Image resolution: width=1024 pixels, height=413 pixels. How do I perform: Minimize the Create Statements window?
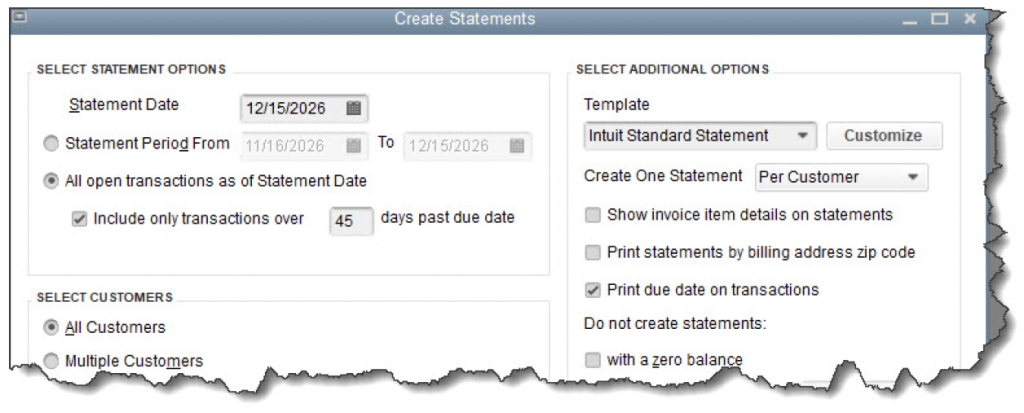[908, 20]
